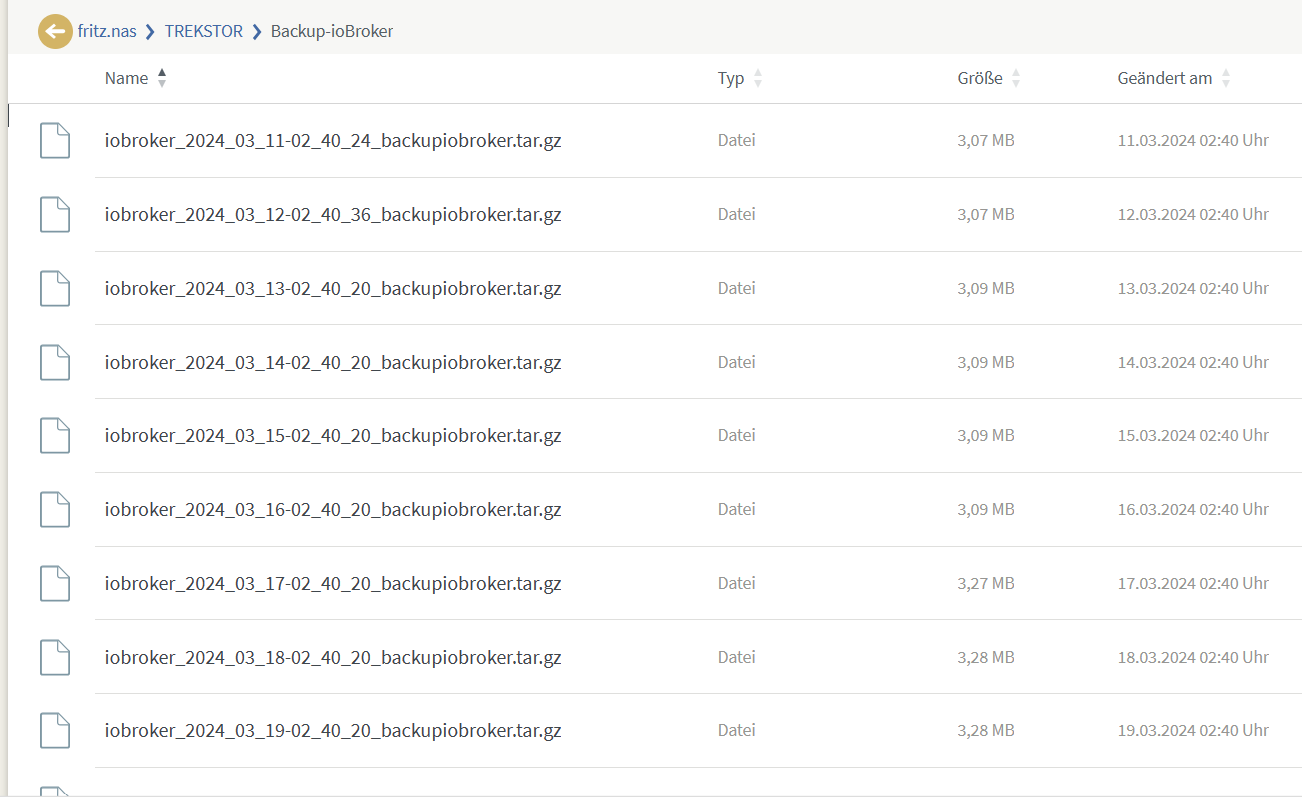Sort files by Name column arrows
Viewport: 1302px width, 797px height.
[x=162, y=78]
